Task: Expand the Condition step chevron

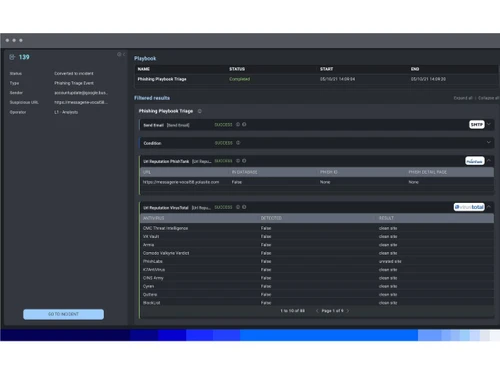Action: pyautogui.click(x=489, y=142)
